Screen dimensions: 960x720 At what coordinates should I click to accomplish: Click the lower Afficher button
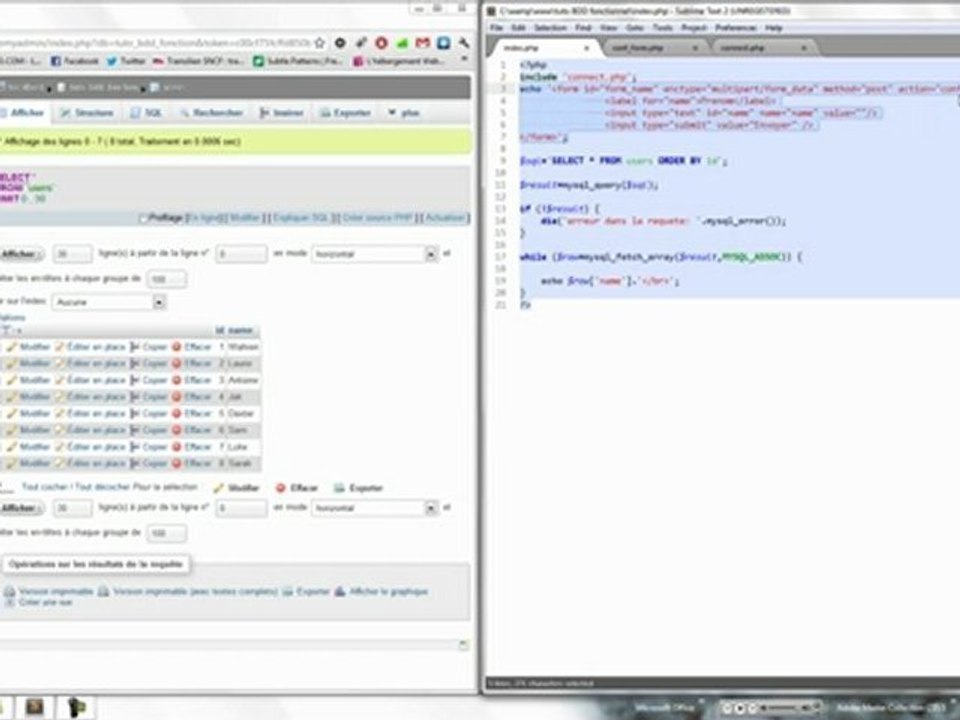[x=20, y=508]
